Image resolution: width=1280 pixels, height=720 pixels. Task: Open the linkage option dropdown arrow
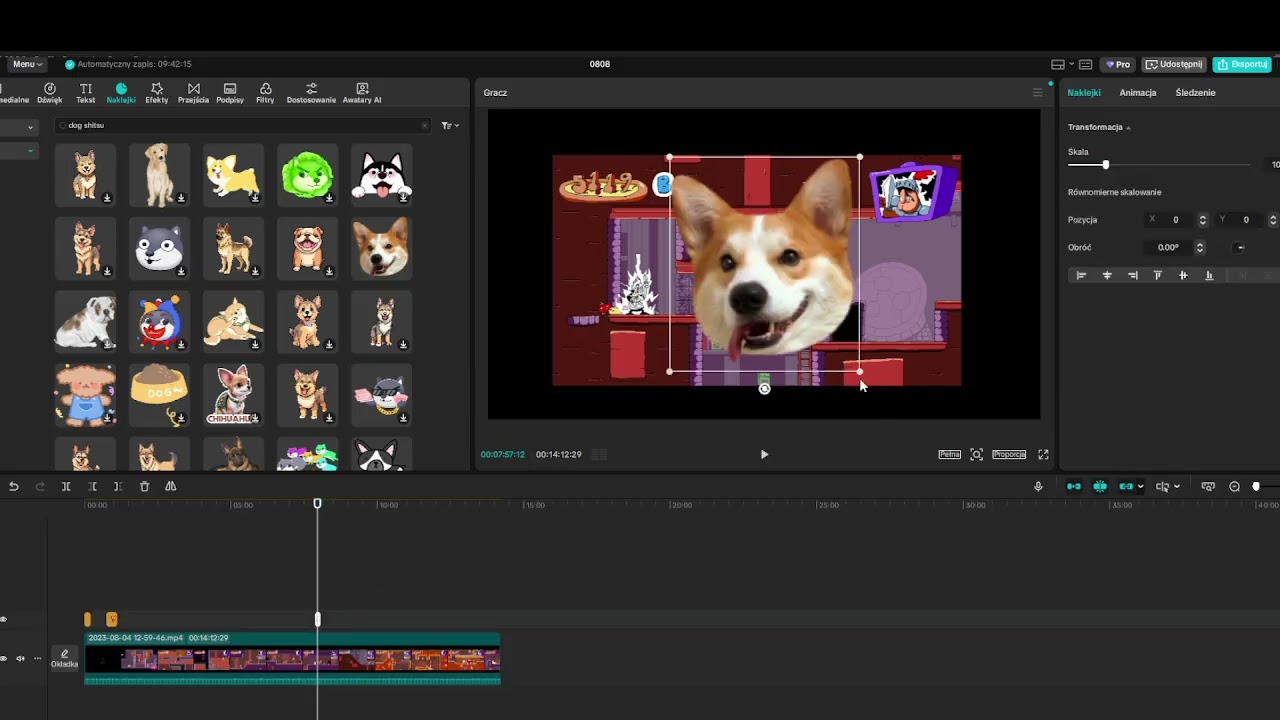[1140, 487]
